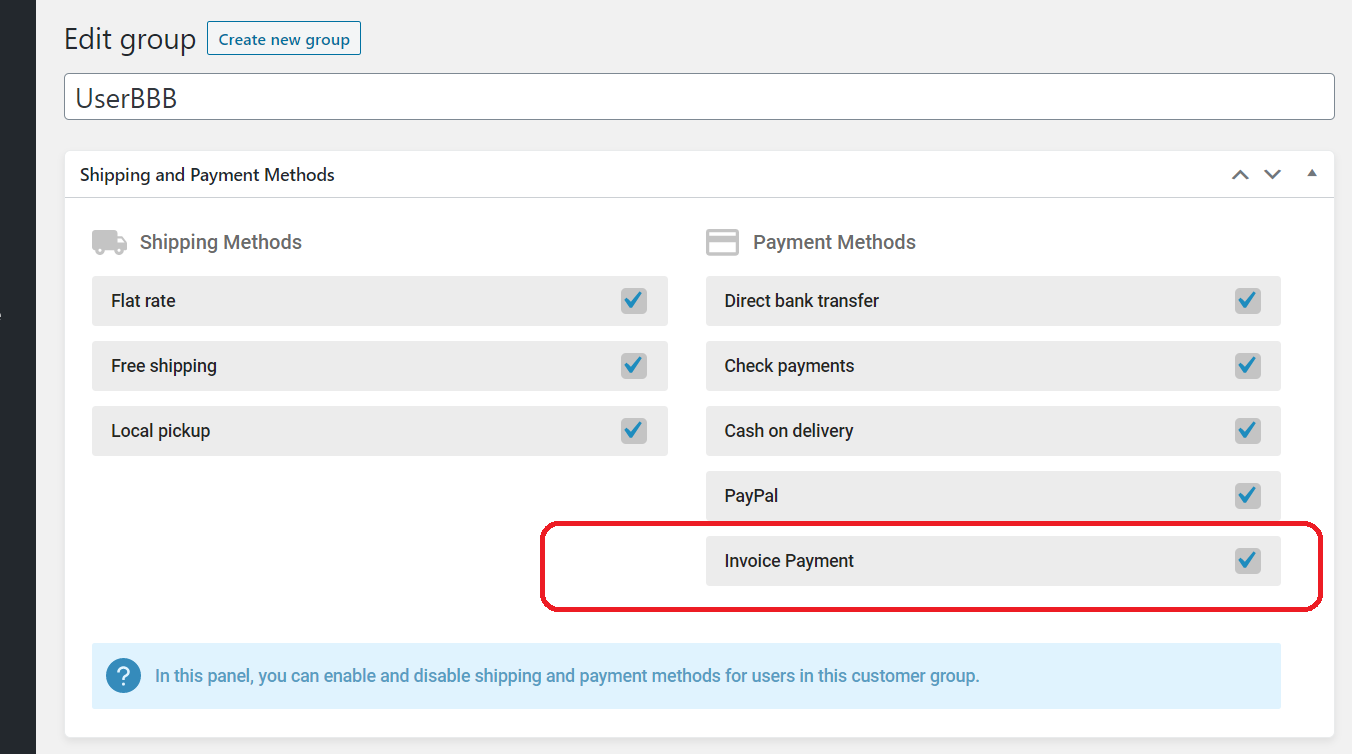Click the Direct bank transfer label
Viewport: 1352px width, 754px height.
click(802, 301)
